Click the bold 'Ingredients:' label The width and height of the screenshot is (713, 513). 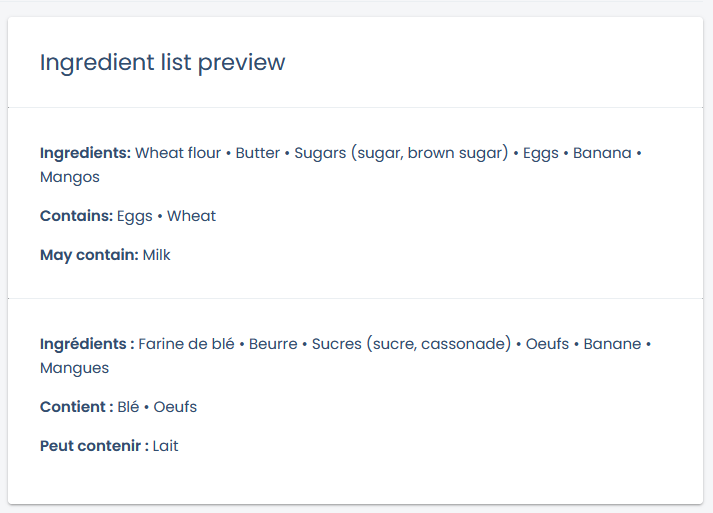click(x=85, y=153)
